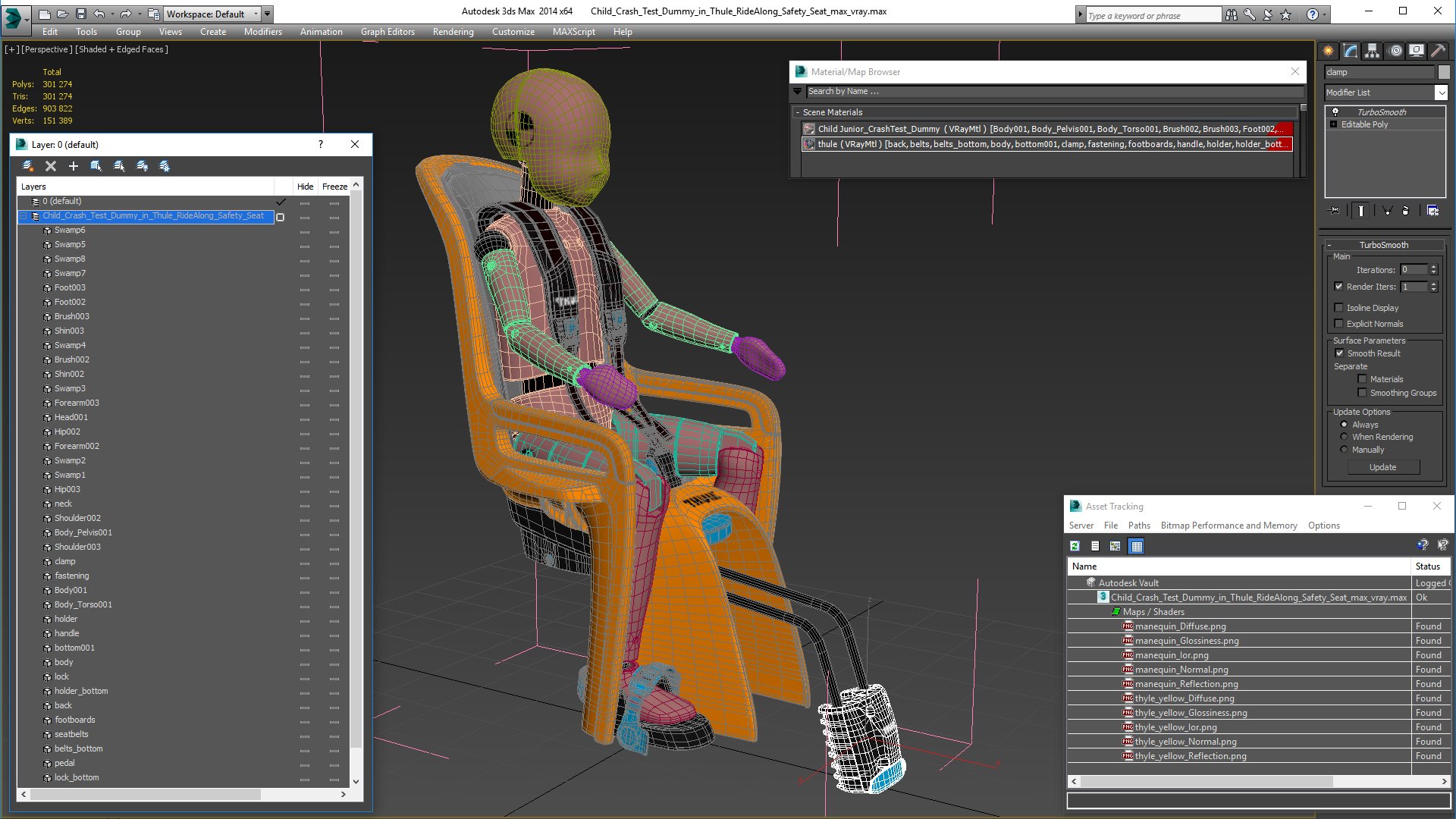Image resolution: width=1456 pixels, height=819 pixels.
Task: Open the Display panel tab
Action: coord(1417,51)
